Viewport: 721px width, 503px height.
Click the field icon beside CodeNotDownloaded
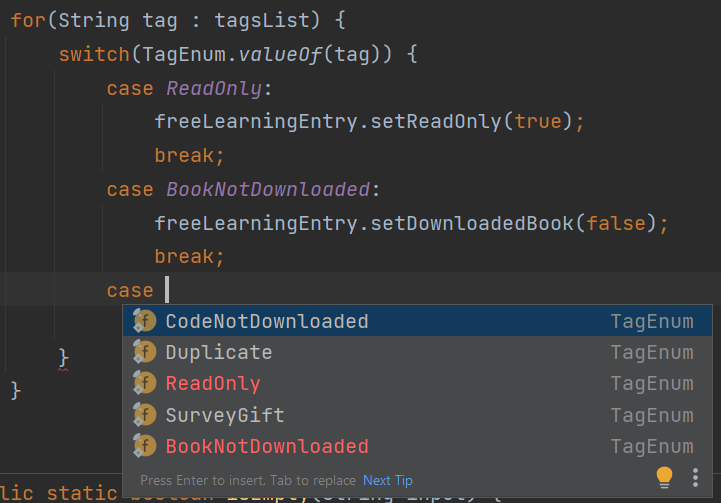pyautogui.click(x=144, y=321)
